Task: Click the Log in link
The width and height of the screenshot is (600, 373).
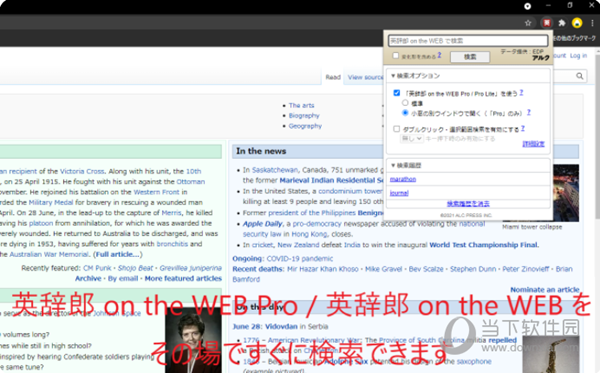Action: pyautogui.click(x=578, y=55)
